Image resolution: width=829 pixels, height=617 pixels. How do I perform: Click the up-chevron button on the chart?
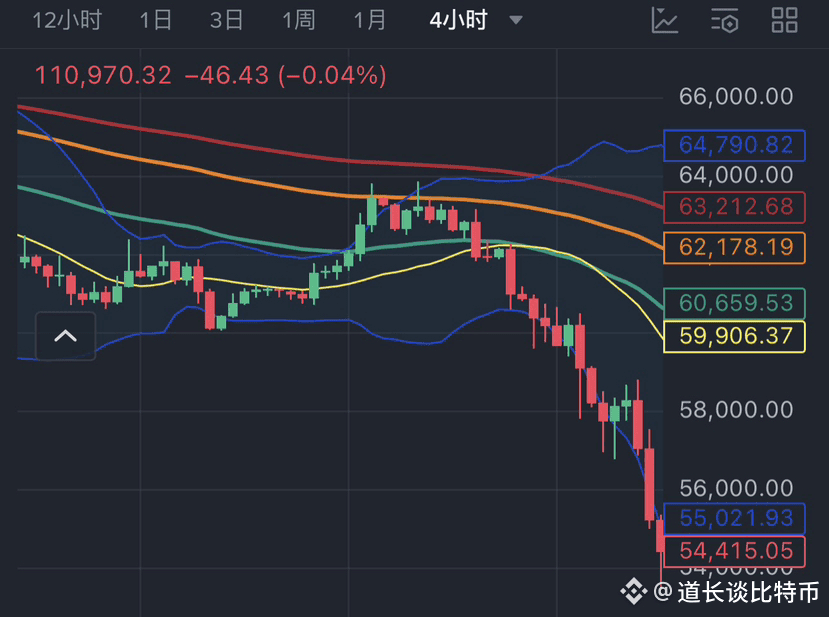coord(65,336)
